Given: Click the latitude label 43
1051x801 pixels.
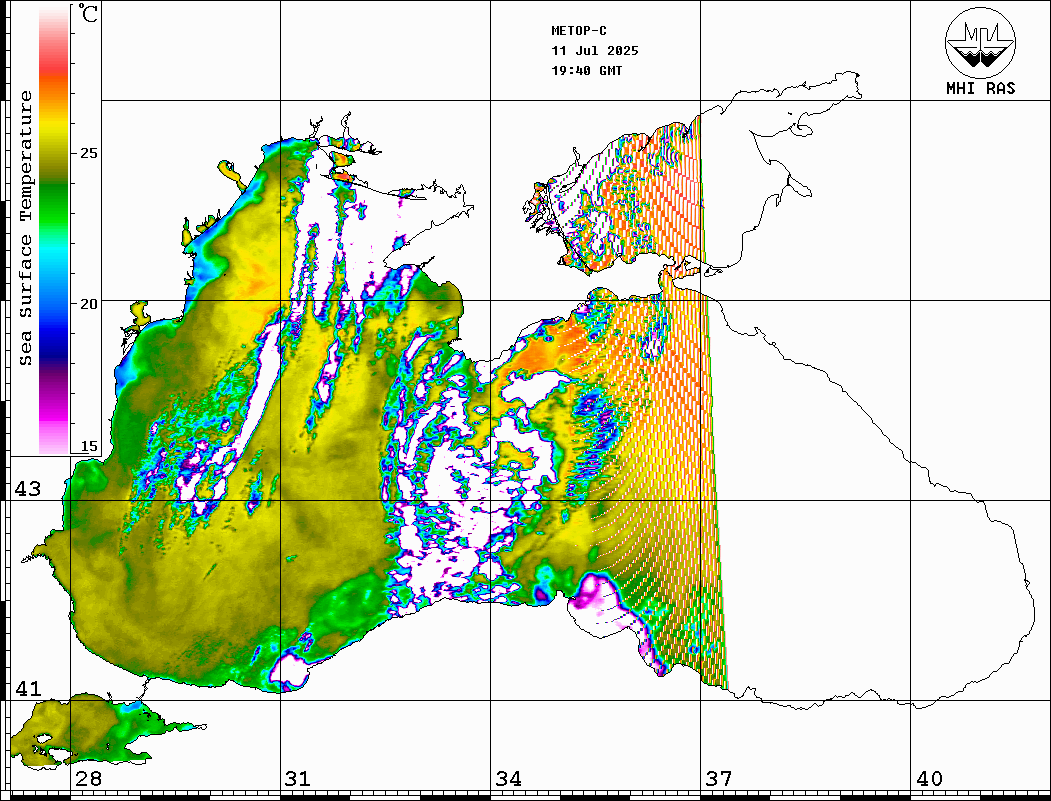Looking at the screenshot, I should (28, 489).
